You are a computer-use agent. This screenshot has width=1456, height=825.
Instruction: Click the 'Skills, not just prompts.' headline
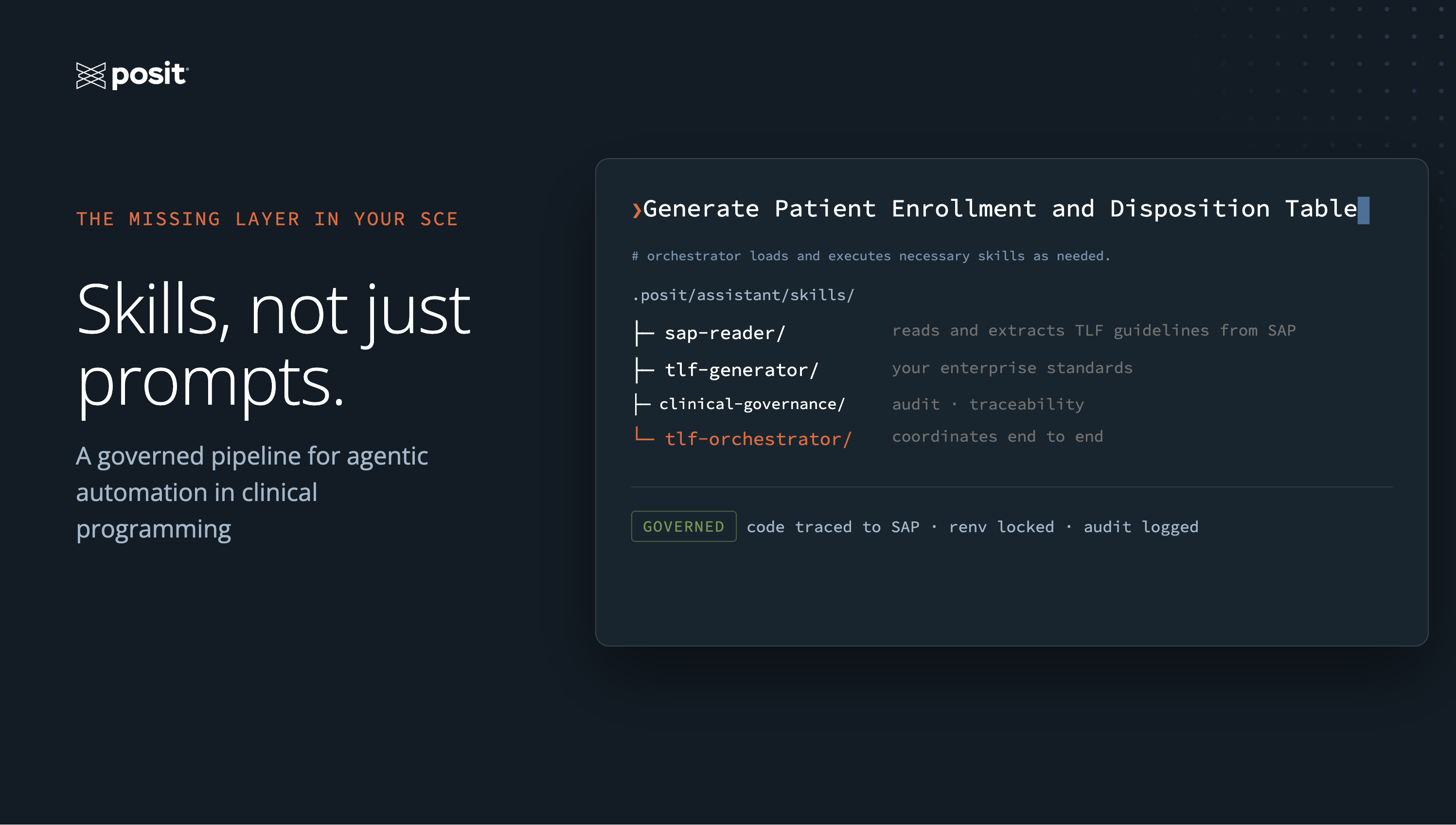click(x=273, y=346)
